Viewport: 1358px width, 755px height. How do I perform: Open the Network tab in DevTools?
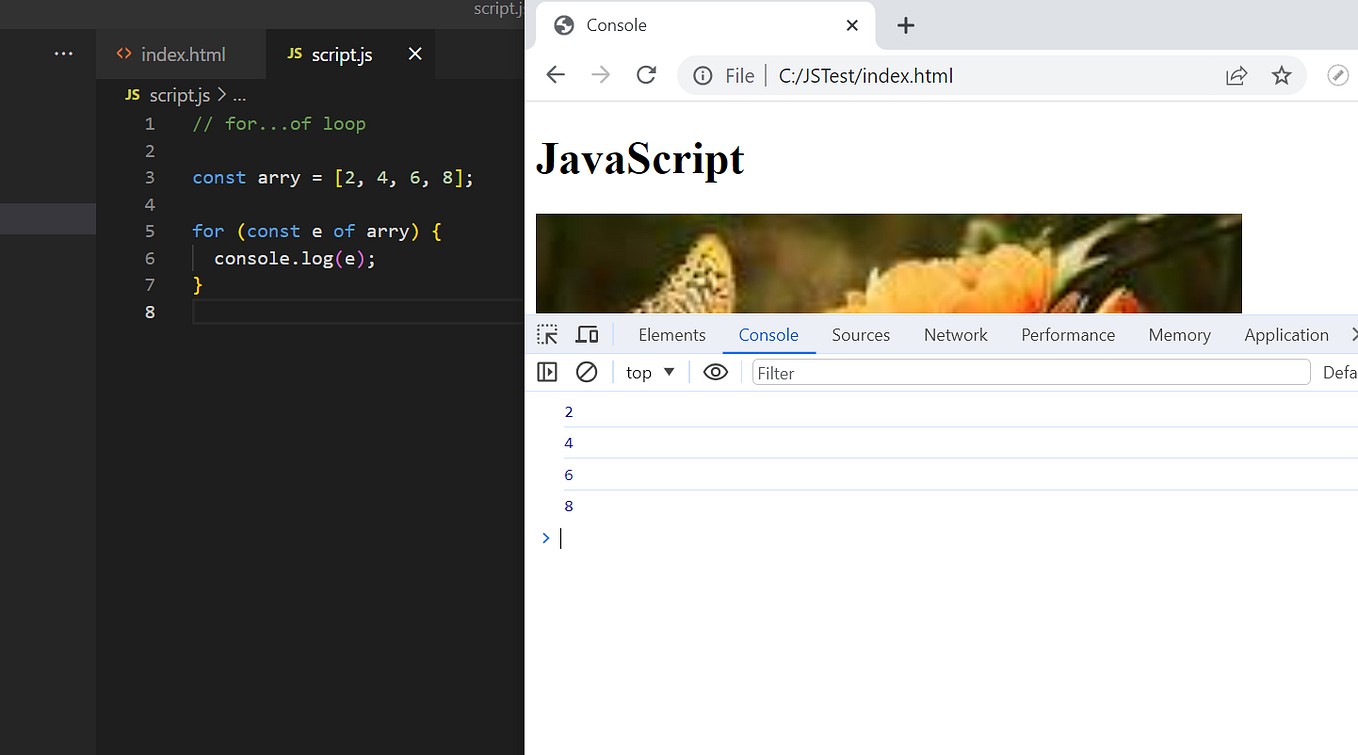[955, 335]
